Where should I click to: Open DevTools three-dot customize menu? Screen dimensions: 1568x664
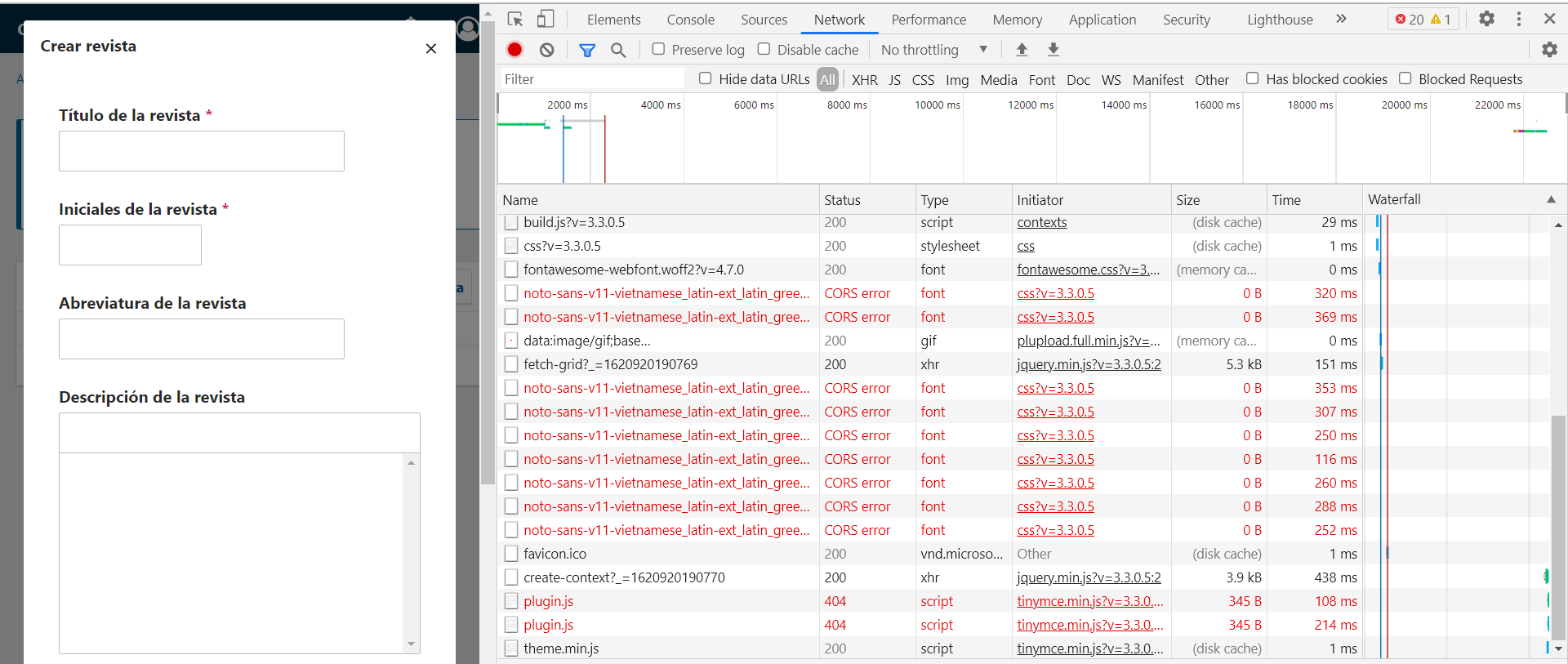pos(1519,19)
